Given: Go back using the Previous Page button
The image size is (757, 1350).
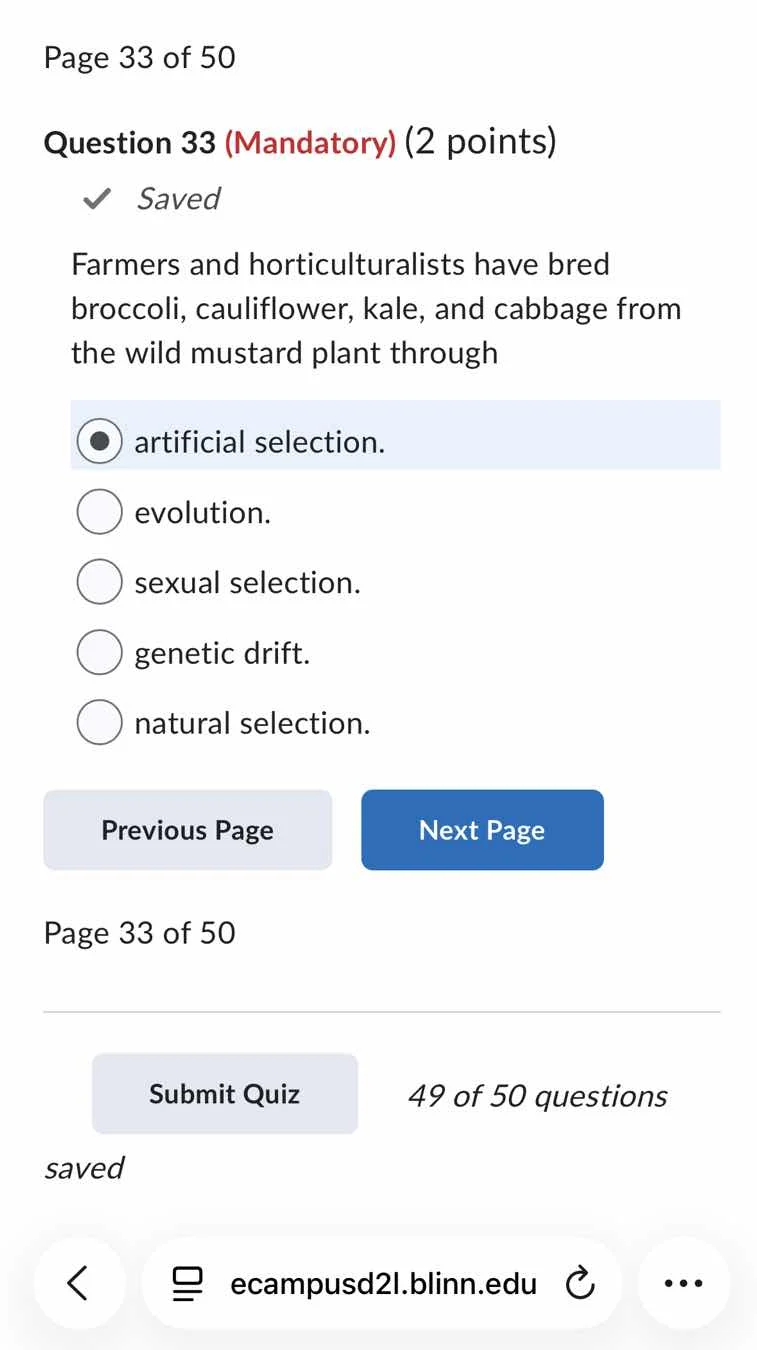Looking at the screenshot, I should click(x=187, y=829).
